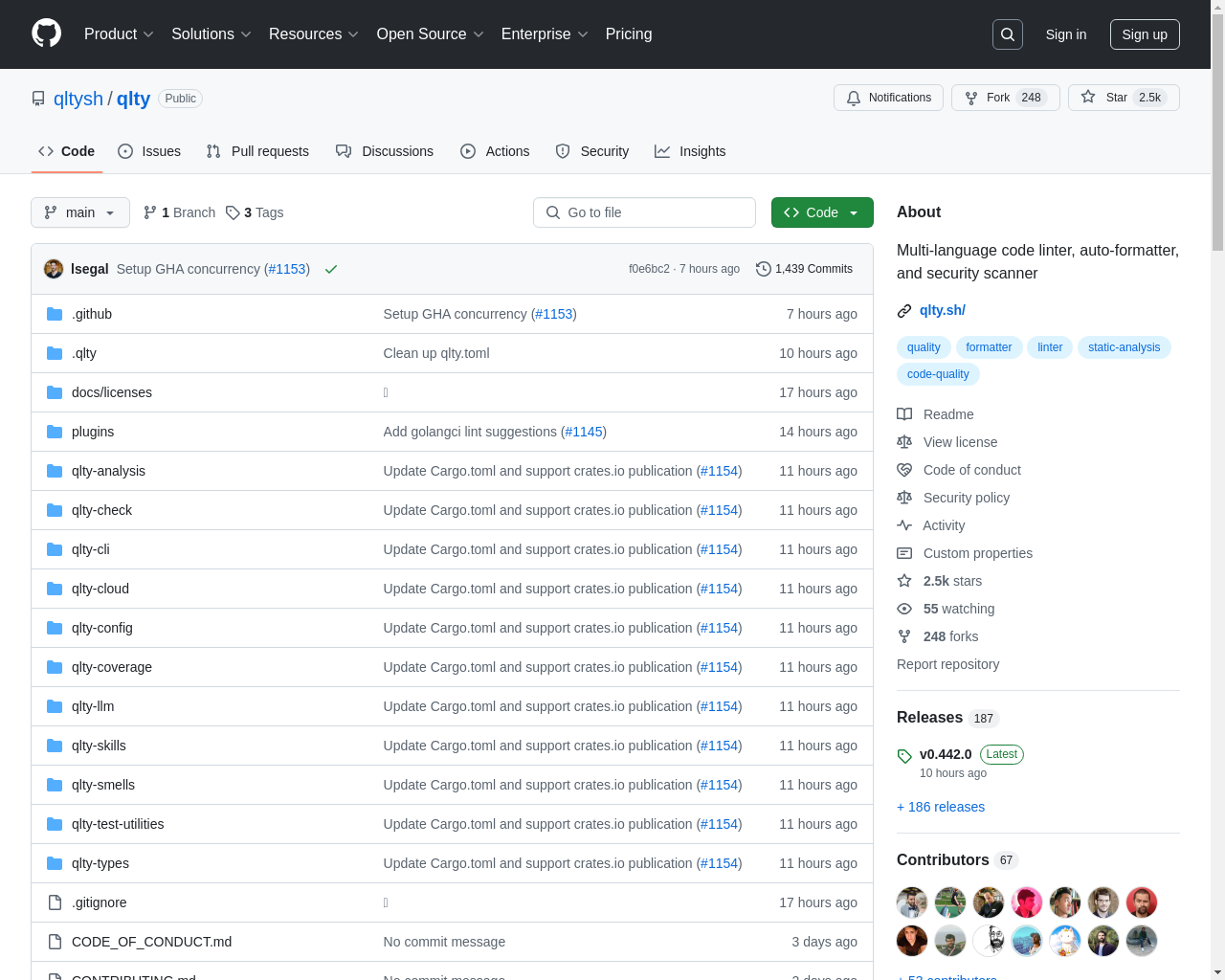Open the qltysh owner link
This screenshot has height=980, width=1225.
pos(78,99)
